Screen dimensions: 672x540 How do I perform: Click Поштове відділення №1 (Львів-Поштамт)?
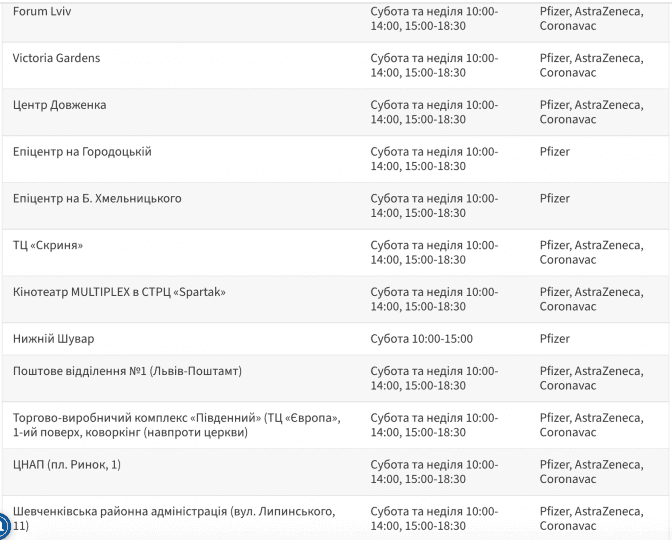(127, 372)
